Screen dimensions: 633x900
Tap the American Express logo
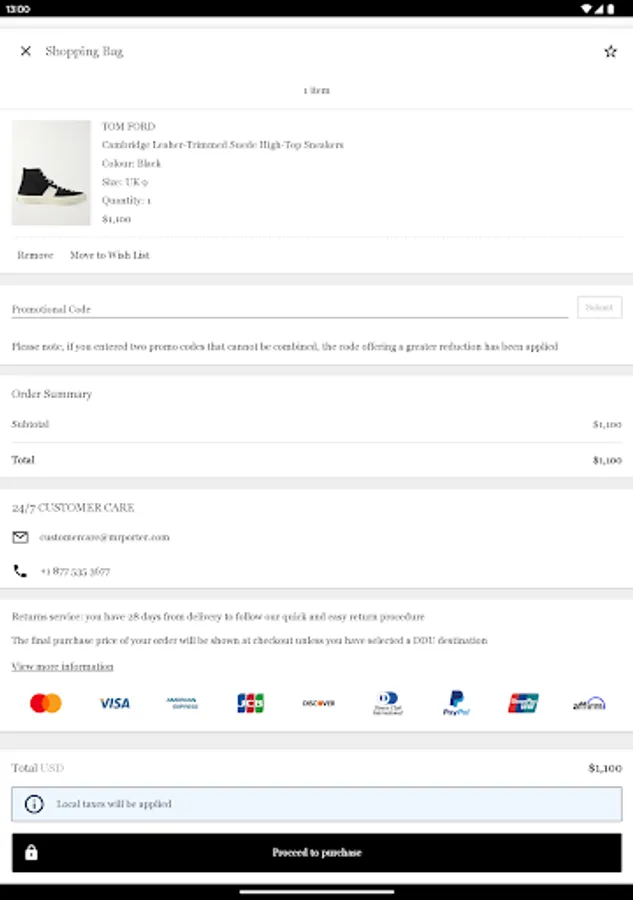[x=182, y=703]
